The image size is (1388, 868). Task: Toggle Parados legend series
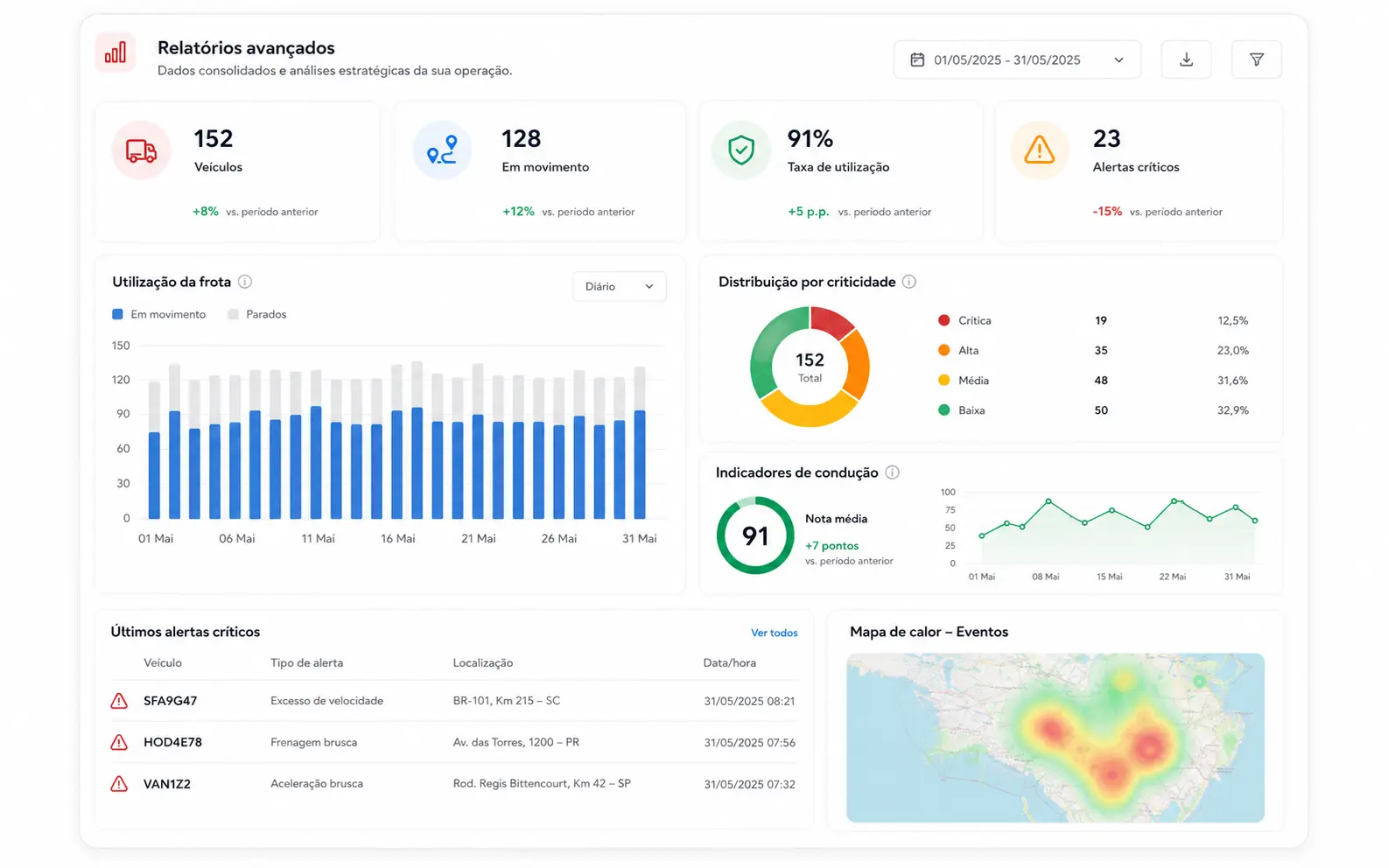[x=257, y=314]
